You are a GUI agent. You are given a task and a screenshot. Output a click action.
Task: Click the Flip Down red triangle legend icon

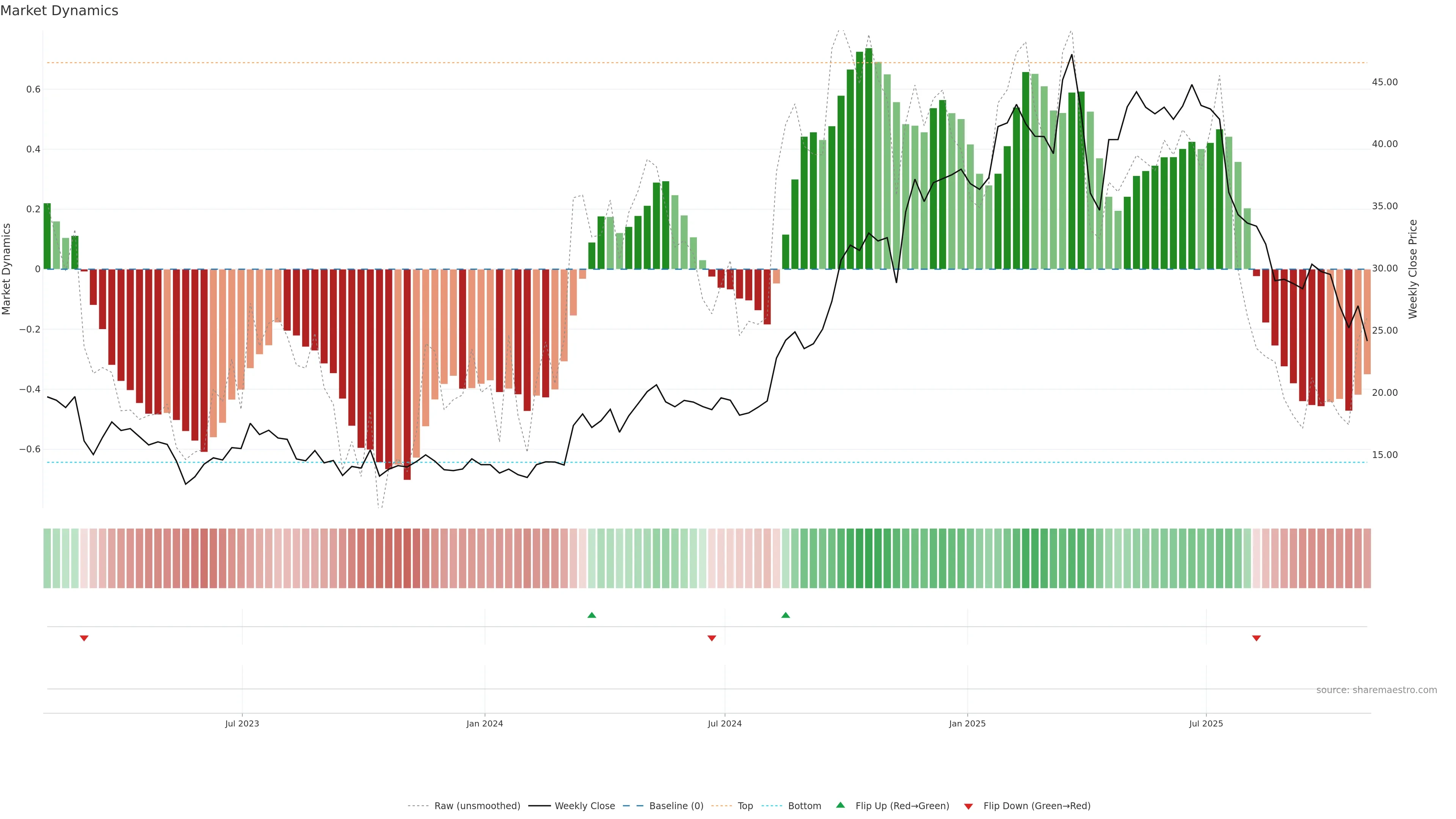[x=968, y=806]
